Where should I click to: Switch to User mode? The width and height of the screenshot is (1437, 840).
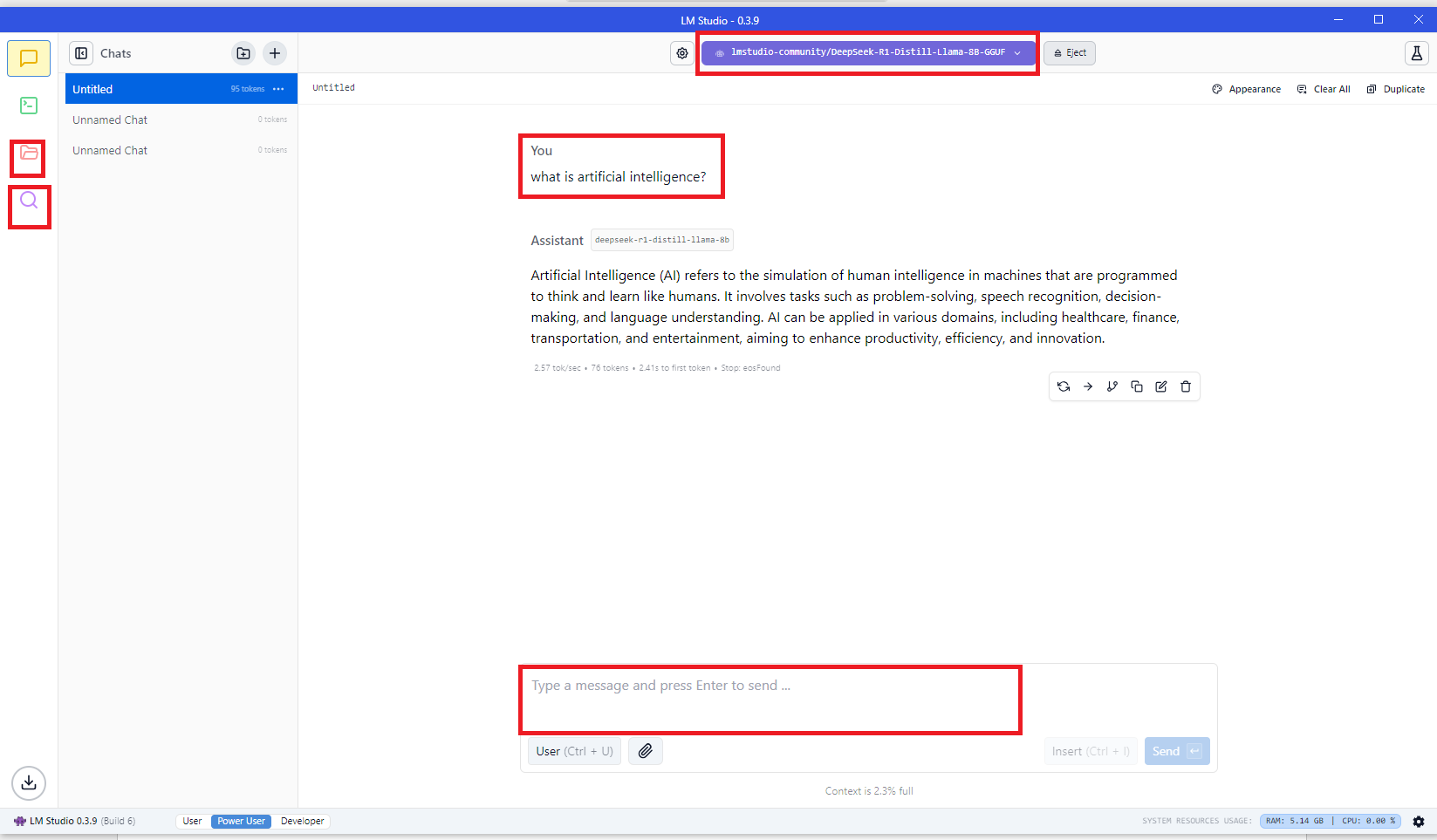point(192,821)
